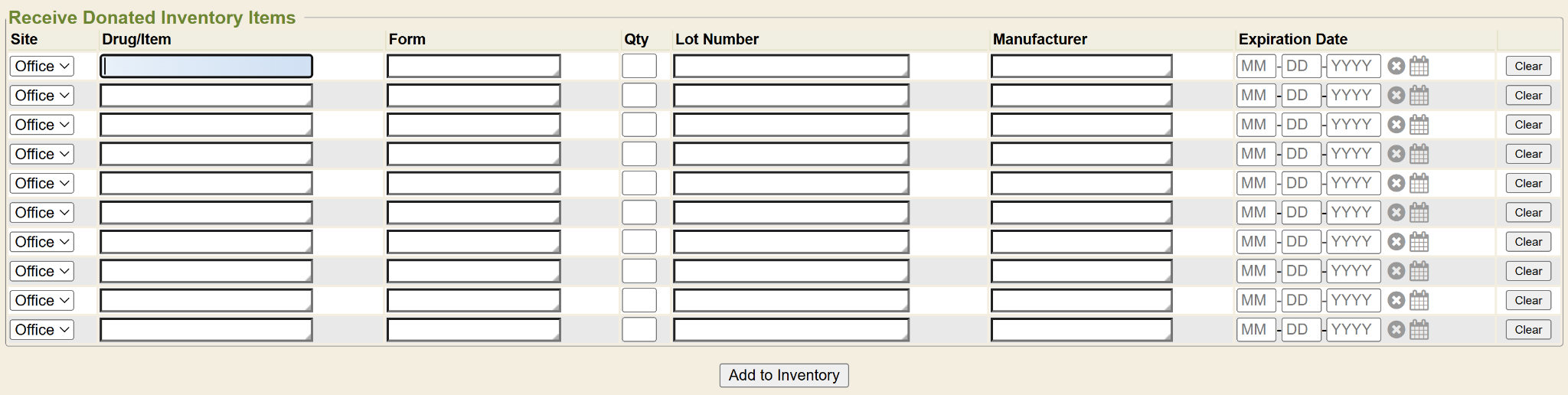Clear expiration date in fourth row
1568x395 pixels.
pyautogui.click(x=1396, y=154)
